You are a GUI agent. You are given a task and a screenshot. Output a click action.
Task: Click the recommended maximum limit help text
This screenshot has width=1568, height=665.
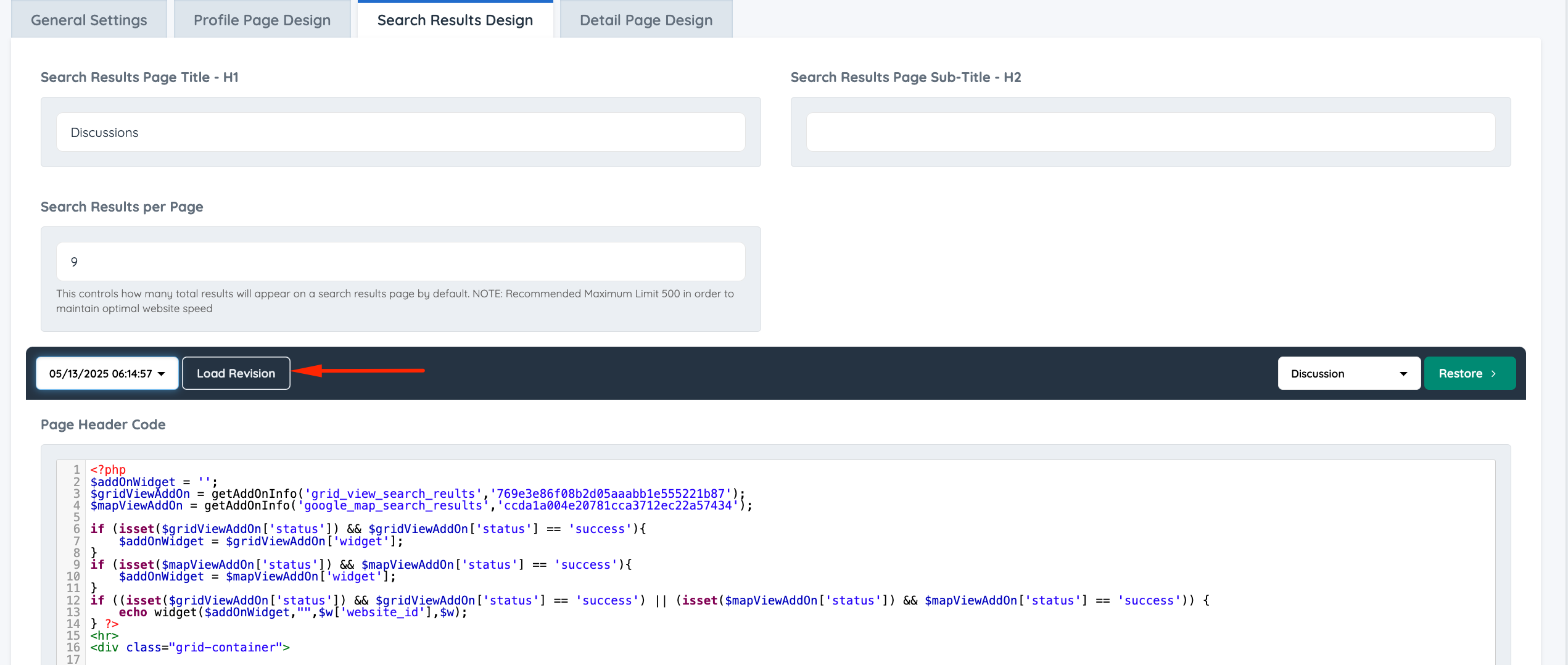point(395,301)
